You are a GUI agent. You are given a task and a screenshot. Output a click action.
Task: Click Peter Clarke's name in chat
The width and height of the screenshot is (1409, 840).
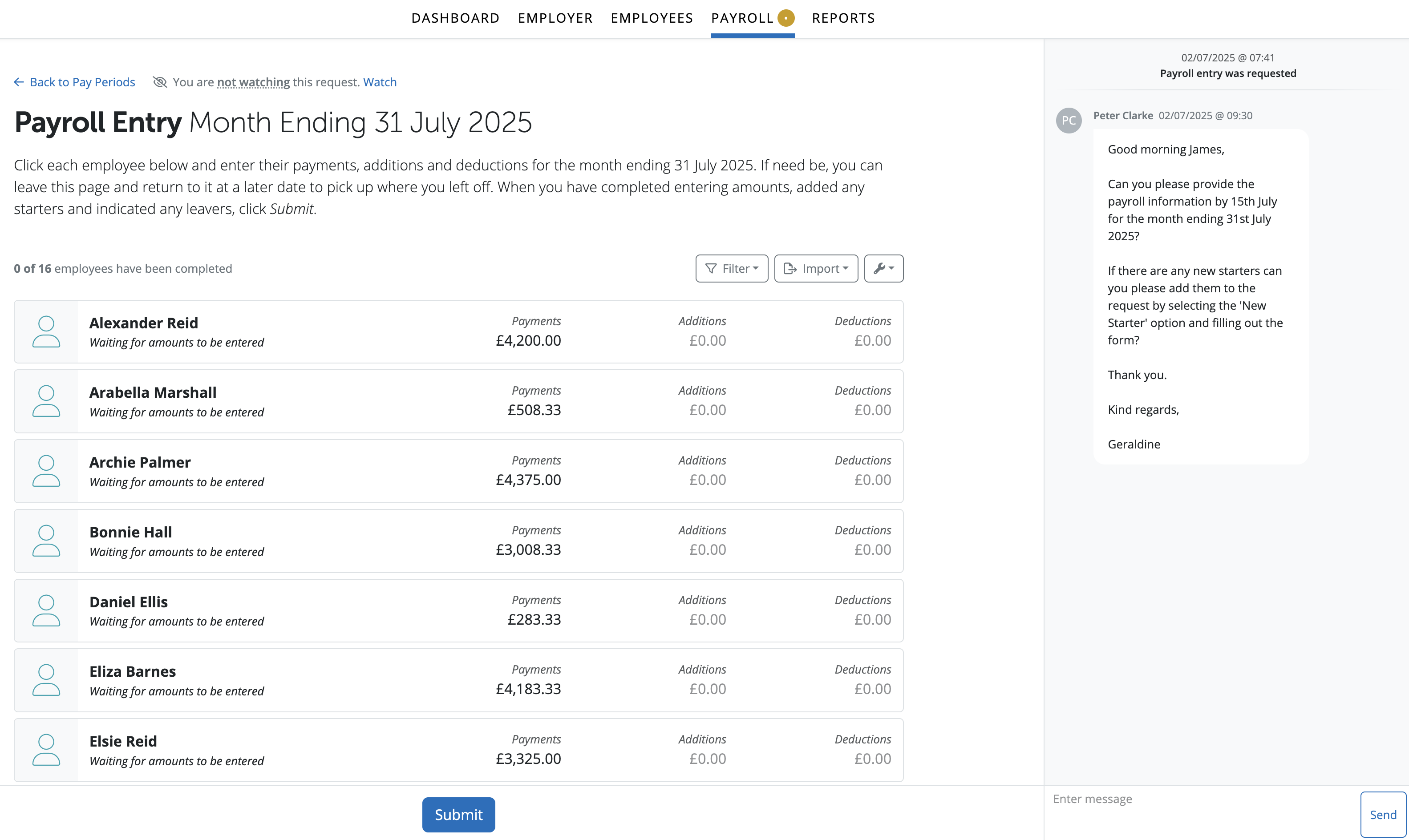point(1122,116)
